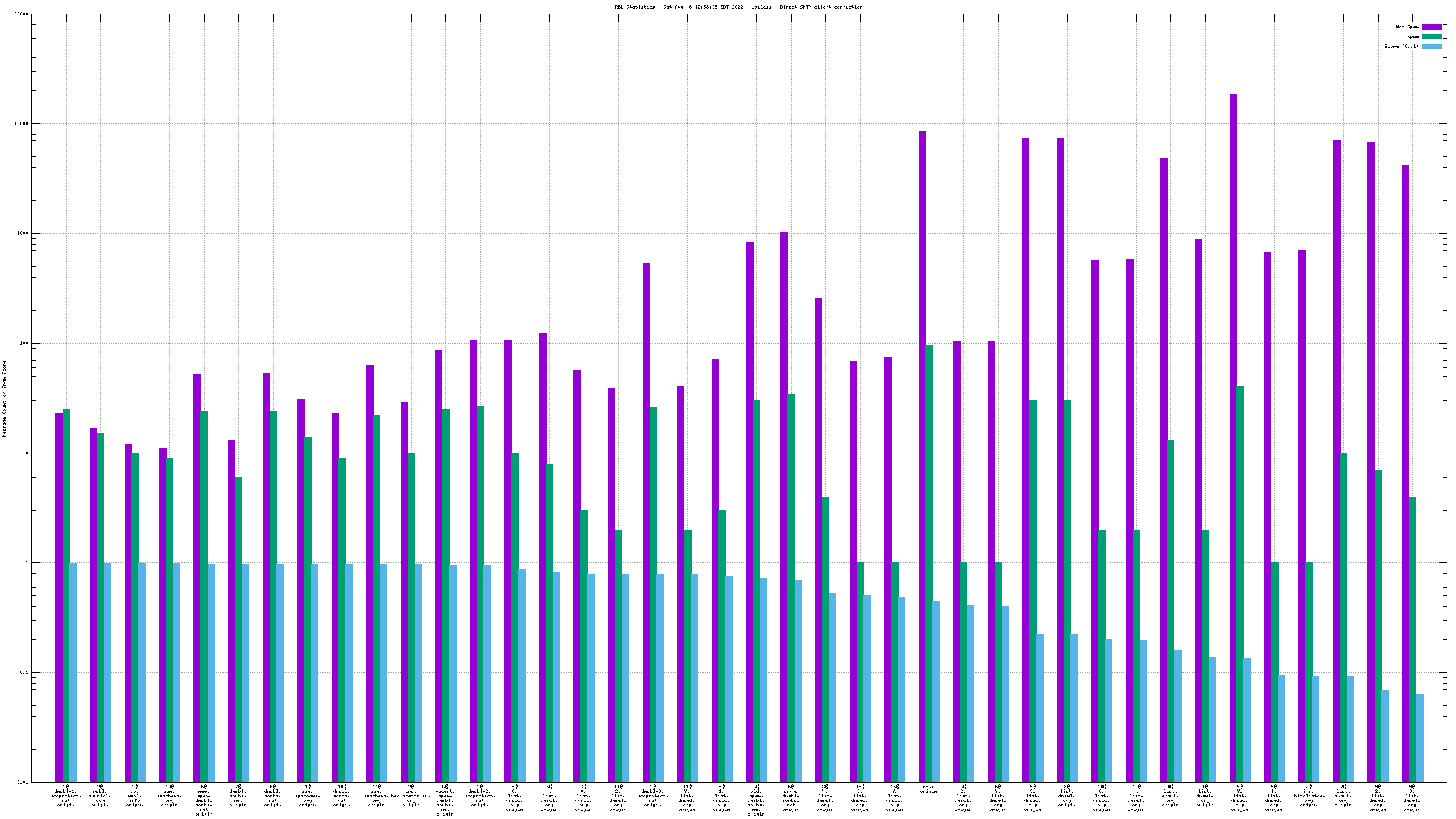Screen dimensions: 1456x819
Task: Click the 'Not Spam' legend text
Action: (x=1407, y=27)
